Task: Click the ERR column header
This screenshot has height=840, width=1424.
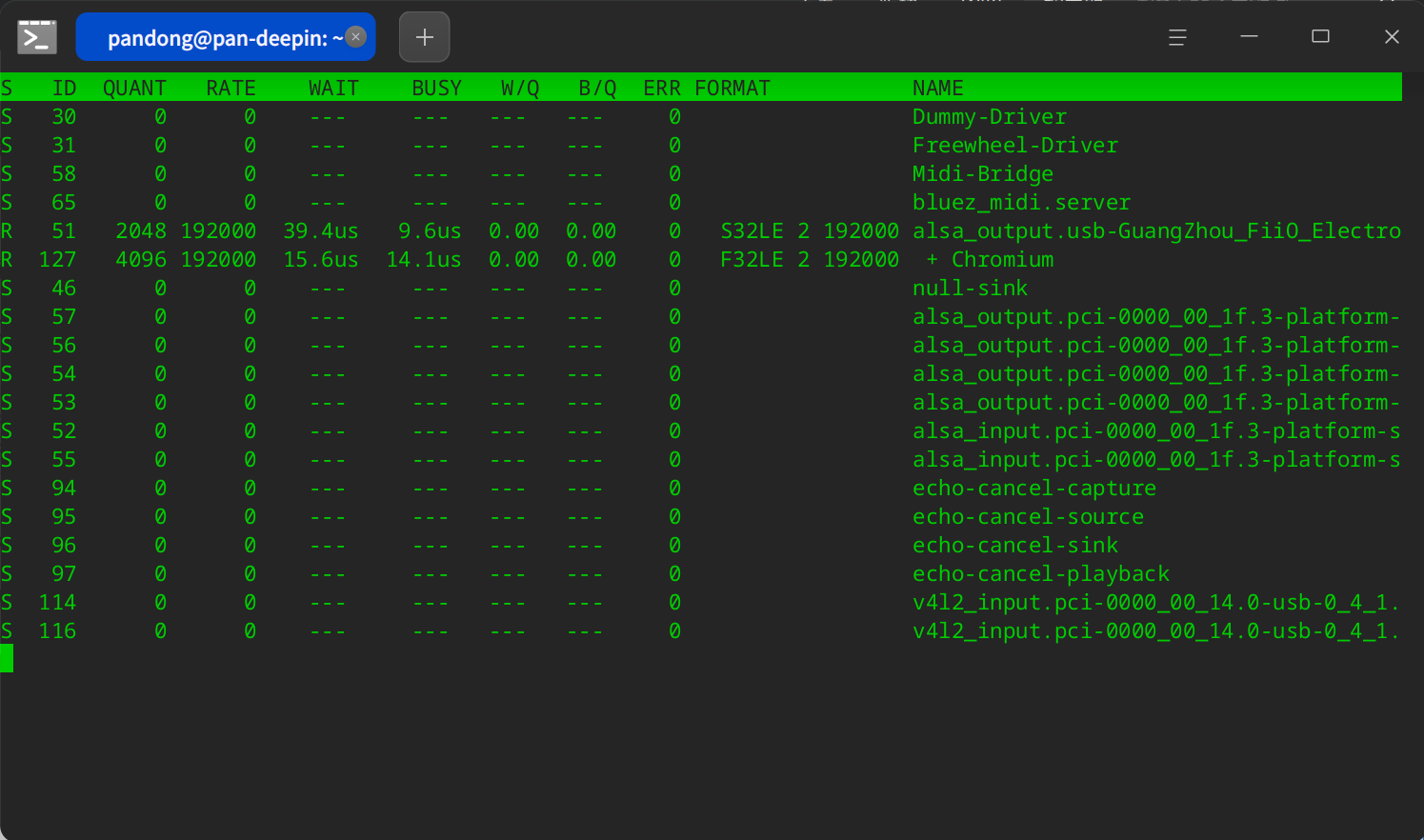Action: tap(662, 88)
